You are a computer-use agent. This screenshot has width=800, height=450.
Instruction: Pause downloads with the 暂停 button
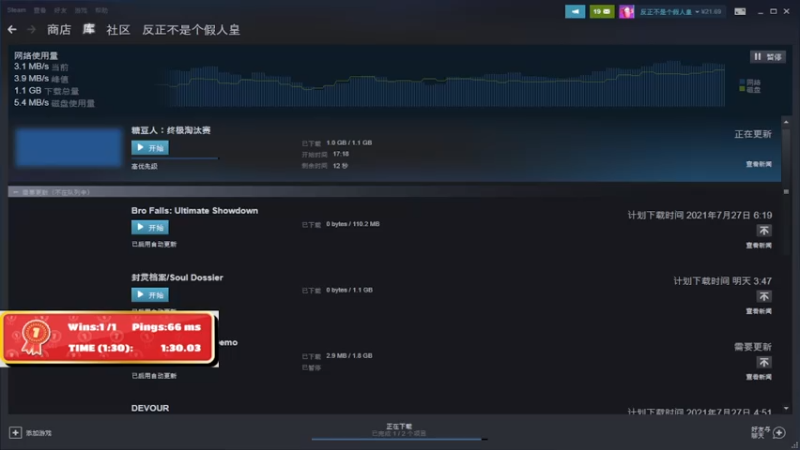[x=767, y=57]
